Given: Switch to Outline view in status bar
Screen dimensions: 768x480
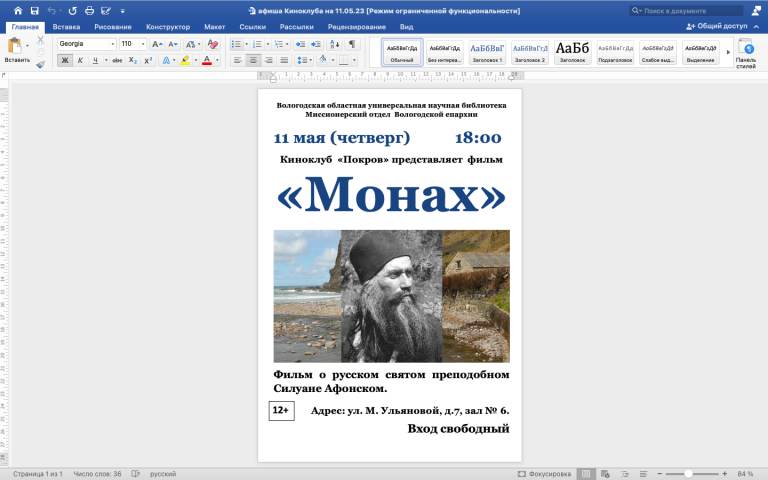Looking at the screenshot, I should tap(625, 474).
